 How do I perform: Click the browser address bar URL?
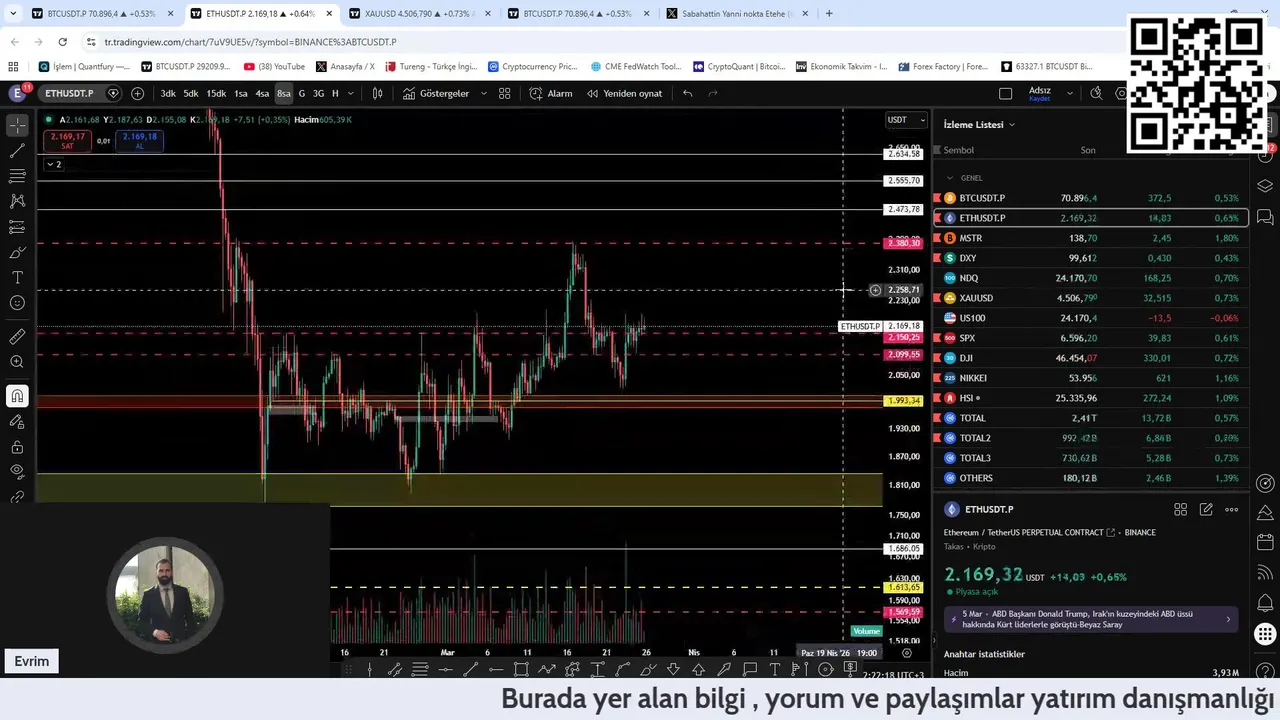tap(250, 42)
